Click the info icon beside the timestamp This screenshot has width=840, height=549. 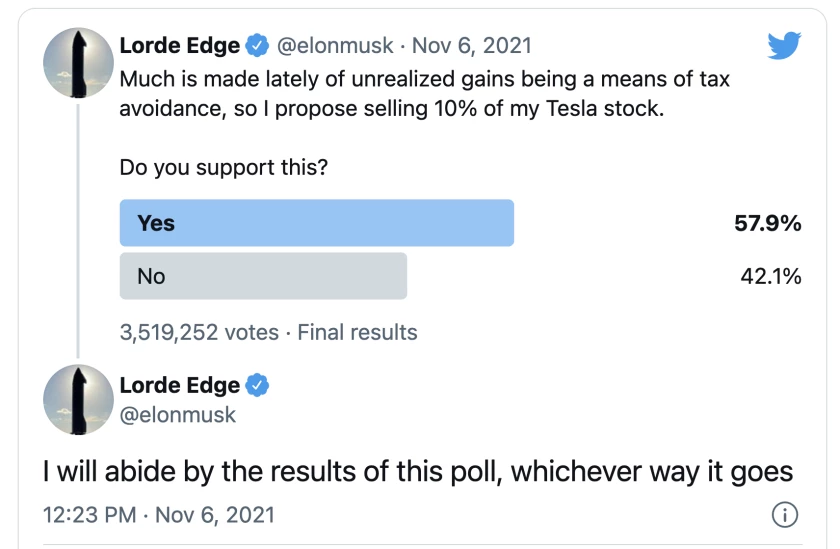pyautogui.click(x=786, y=516)
